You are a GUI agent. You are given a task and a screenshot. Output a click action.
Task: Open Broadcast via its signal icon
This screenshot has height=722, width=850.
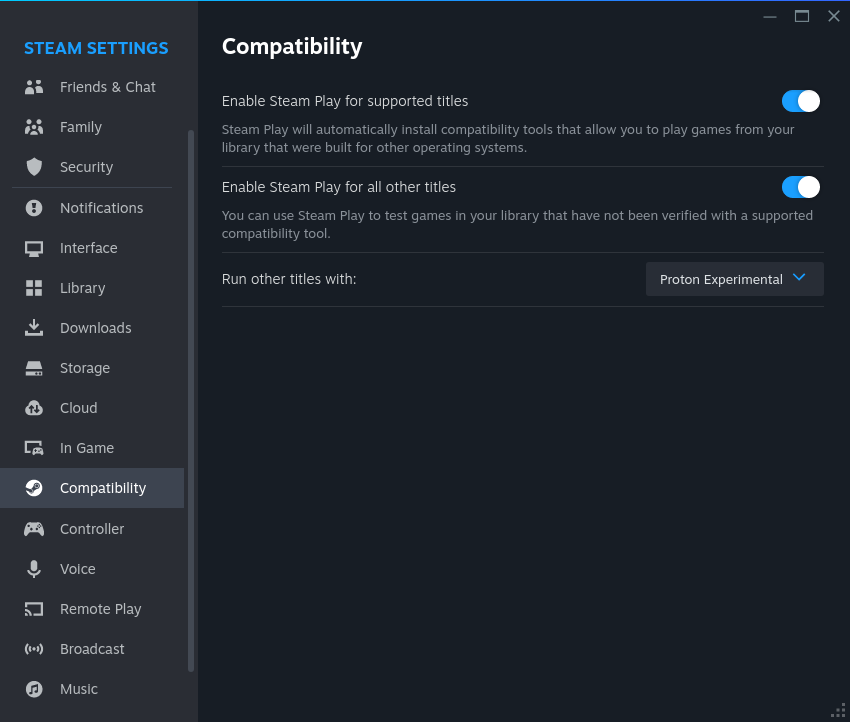(34, 649)
